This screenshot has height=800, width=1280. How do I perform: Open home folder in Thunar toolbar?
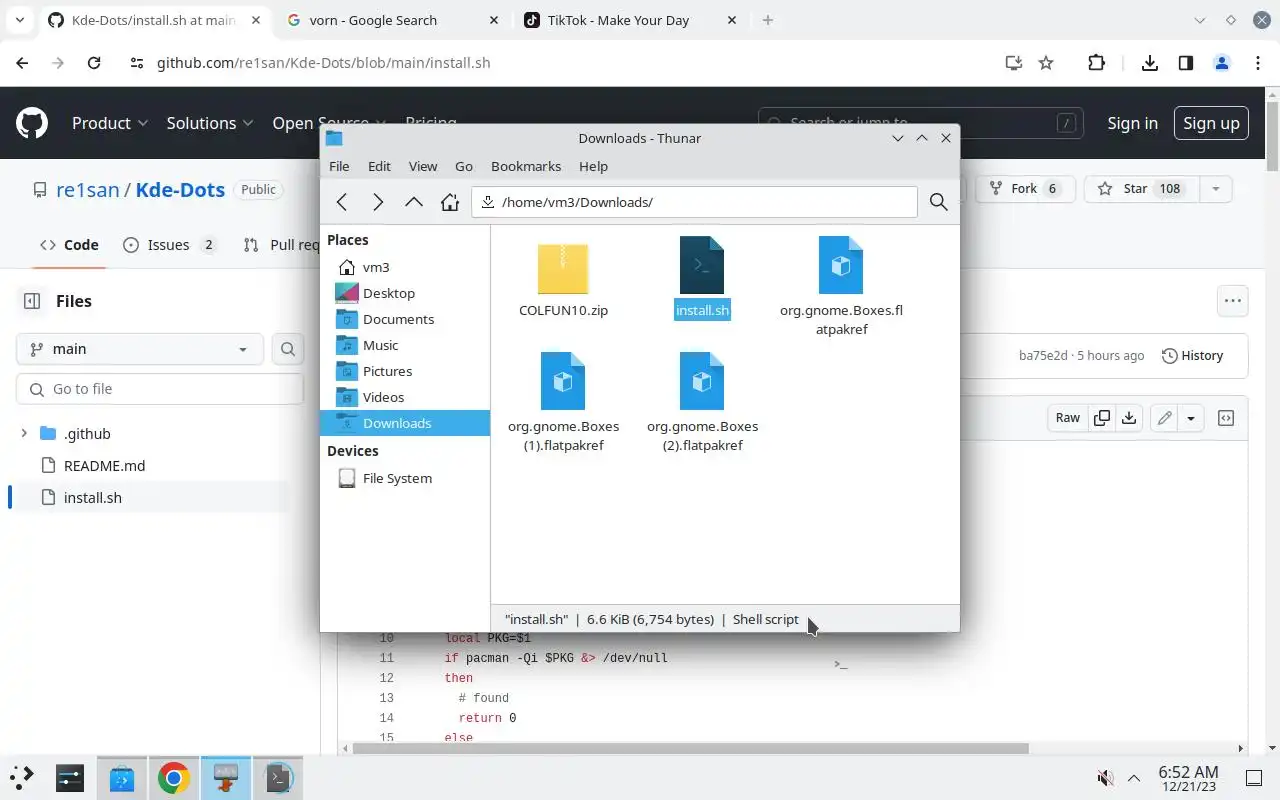pos(450,202)
